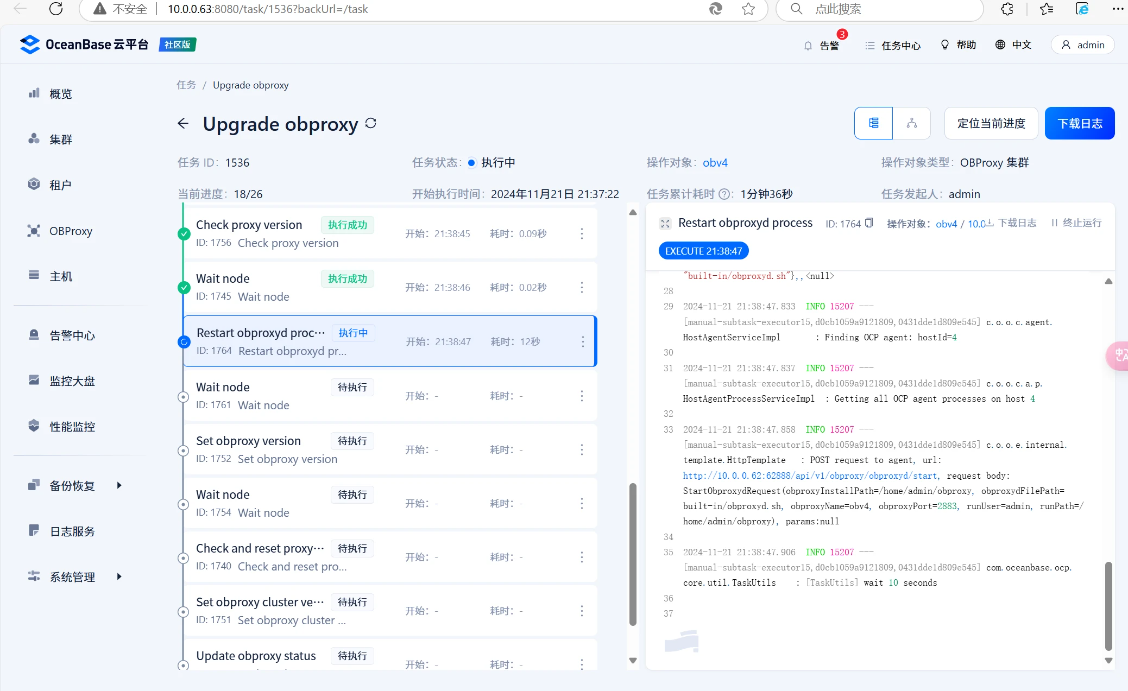Image resolution: width=1128 pixels, height=691 pixels.
Task: Go to 监控大盘 in the sidebar
Action: pyautogui.click(x=72, y=381)
